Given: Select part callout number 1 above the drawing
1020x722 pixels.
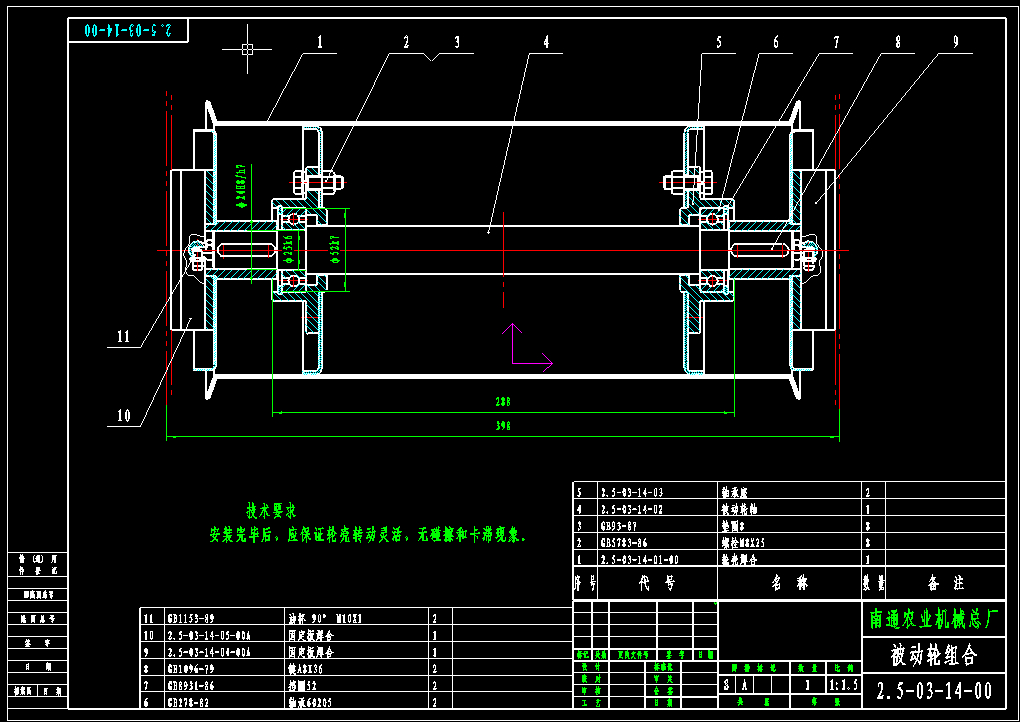Looking at the screenshot, I should pos(319,43).
